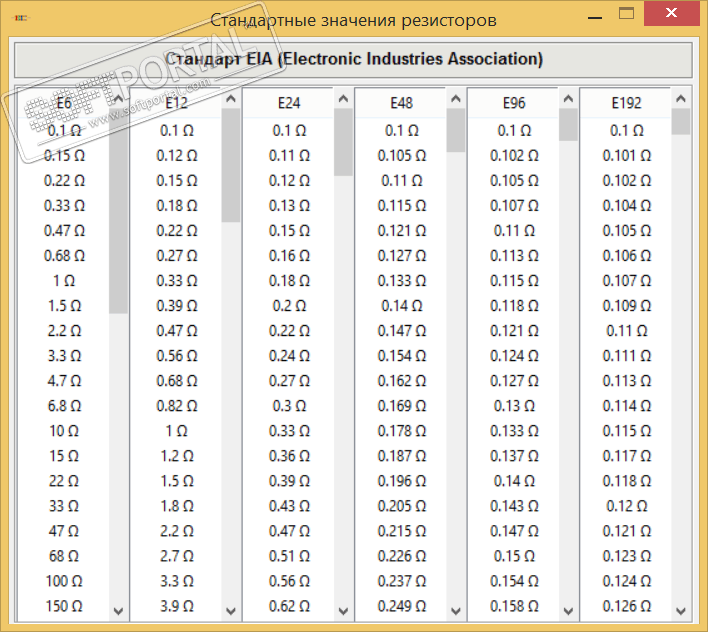708x632 pixels.
Task: Click the E192 column scroll-up arrow
Action: click(x=681, y=99)
